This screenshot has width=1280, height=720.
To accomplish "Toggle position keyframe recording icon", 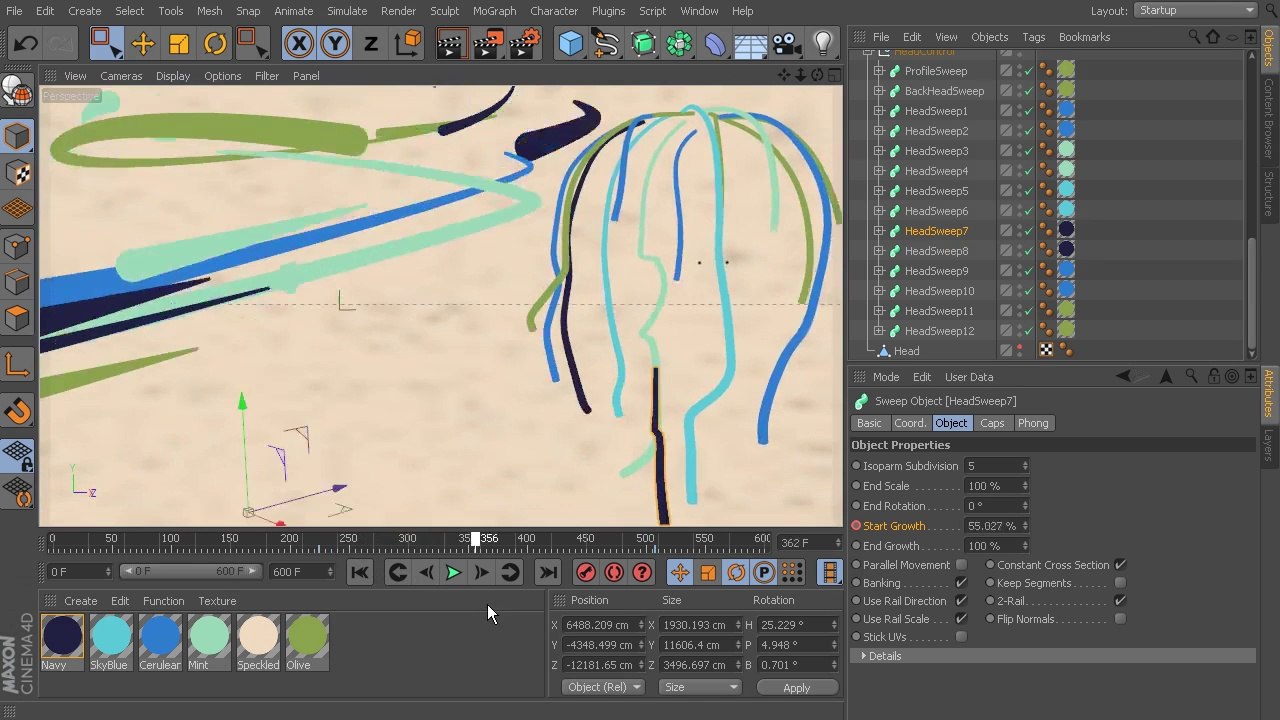I will [x=680, y=572].
